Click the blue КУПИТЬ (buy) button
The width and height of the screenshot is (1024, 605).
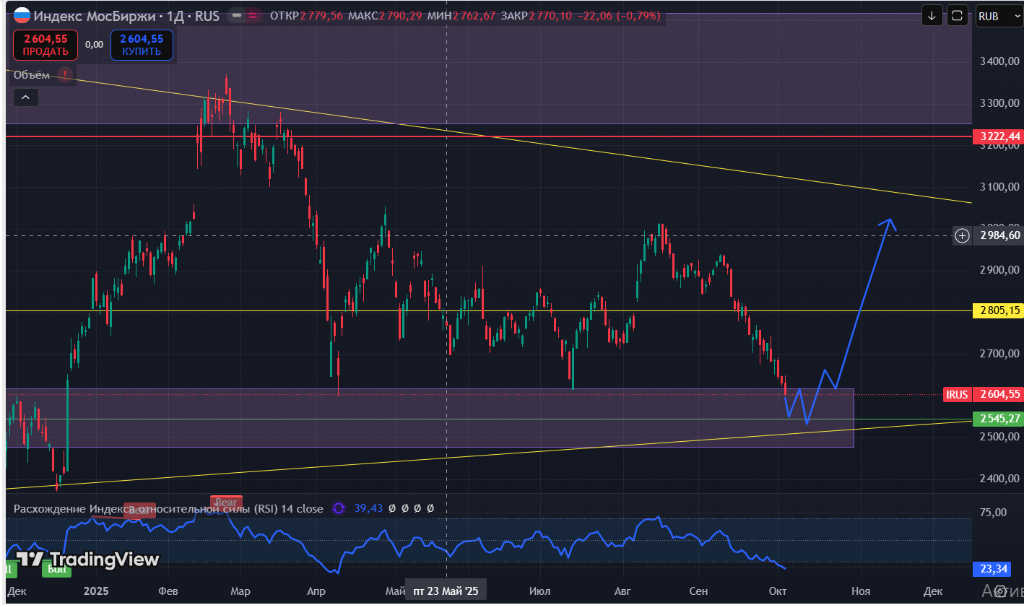point(141,45)
